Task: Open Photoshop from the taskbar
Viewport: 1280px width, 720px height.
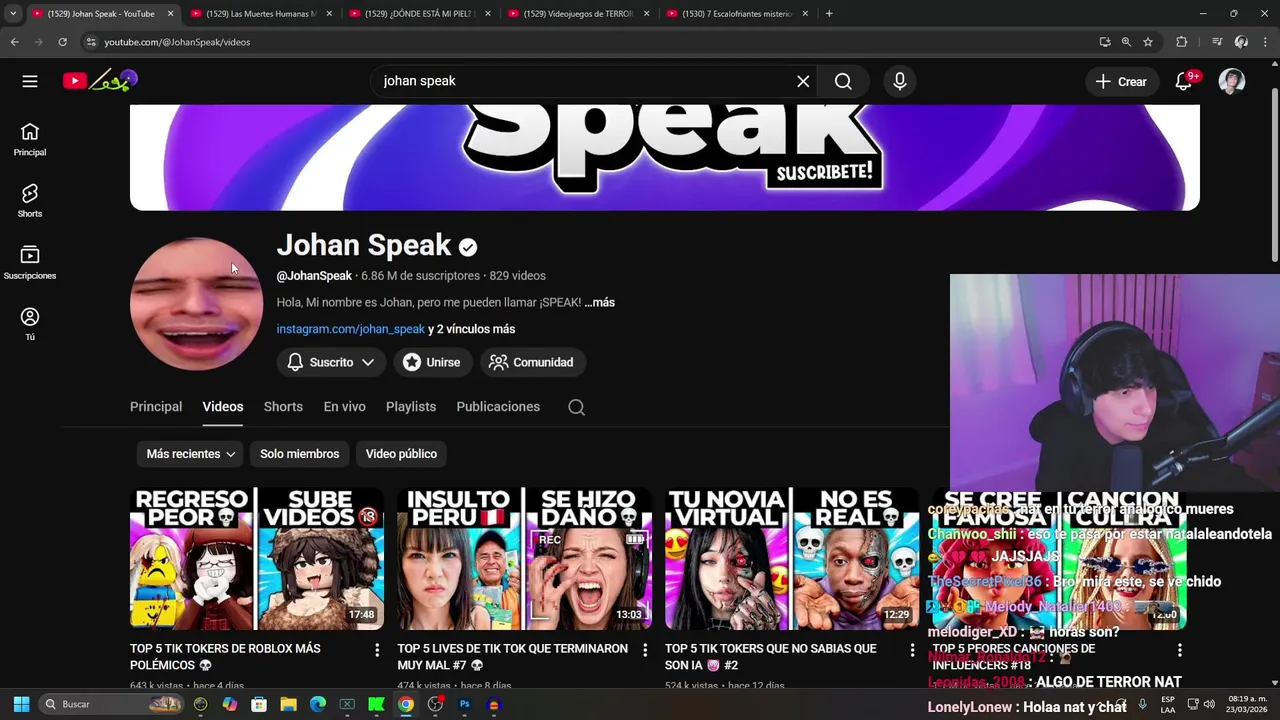Action: (x=464, y=704)
